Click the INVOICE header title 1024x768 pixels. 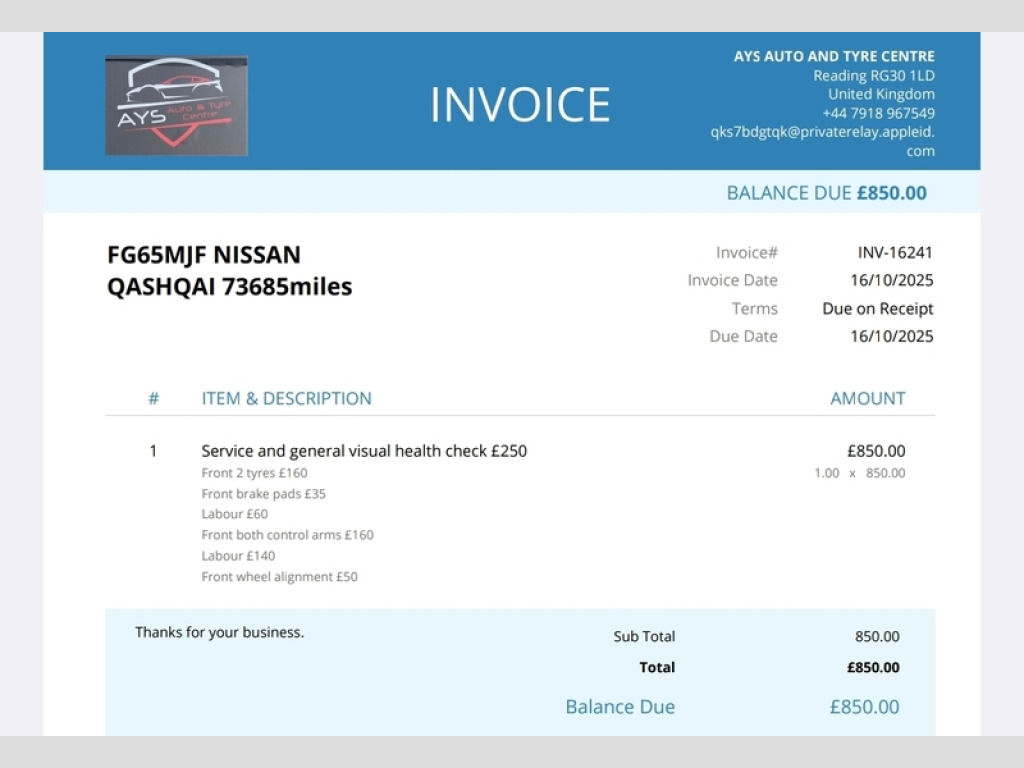coord(519,105)
